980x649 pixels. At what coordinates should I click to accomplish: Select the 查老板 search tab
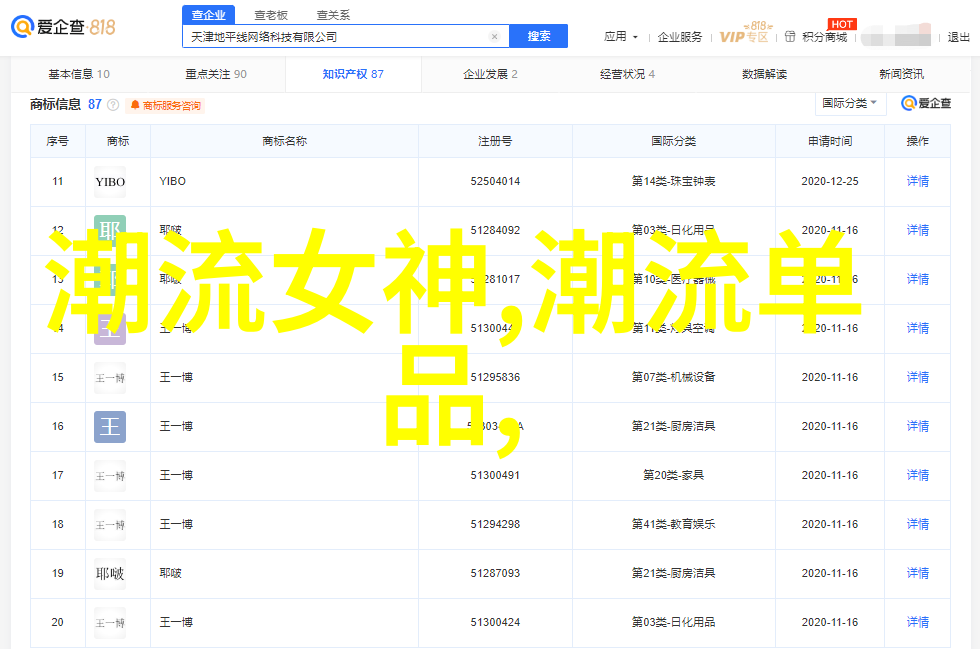tap(271, 15)
